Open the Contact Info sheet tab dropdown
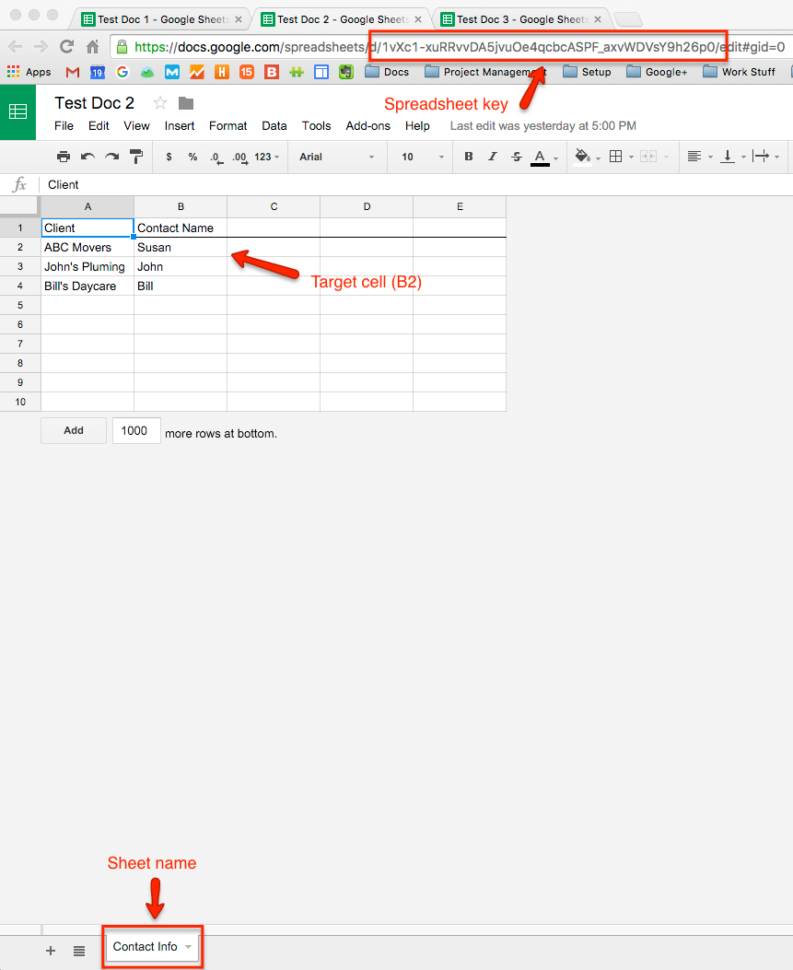Viewport: 793px width, 970px height. point(188,947)
